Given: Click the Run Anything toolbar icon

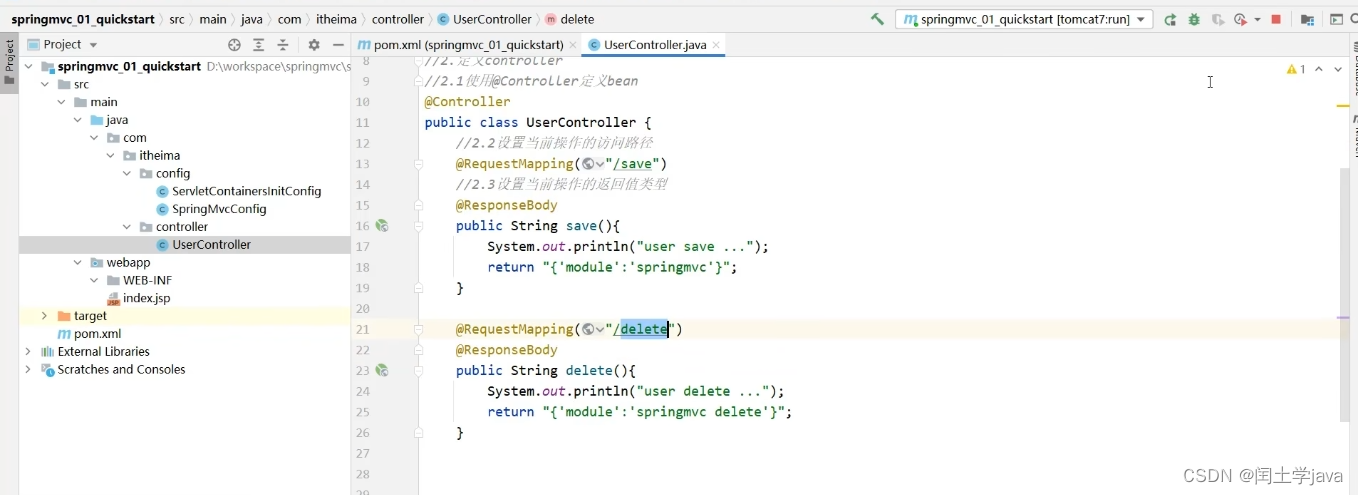Looking at the screenshot, I should (x=1336, y=19).
